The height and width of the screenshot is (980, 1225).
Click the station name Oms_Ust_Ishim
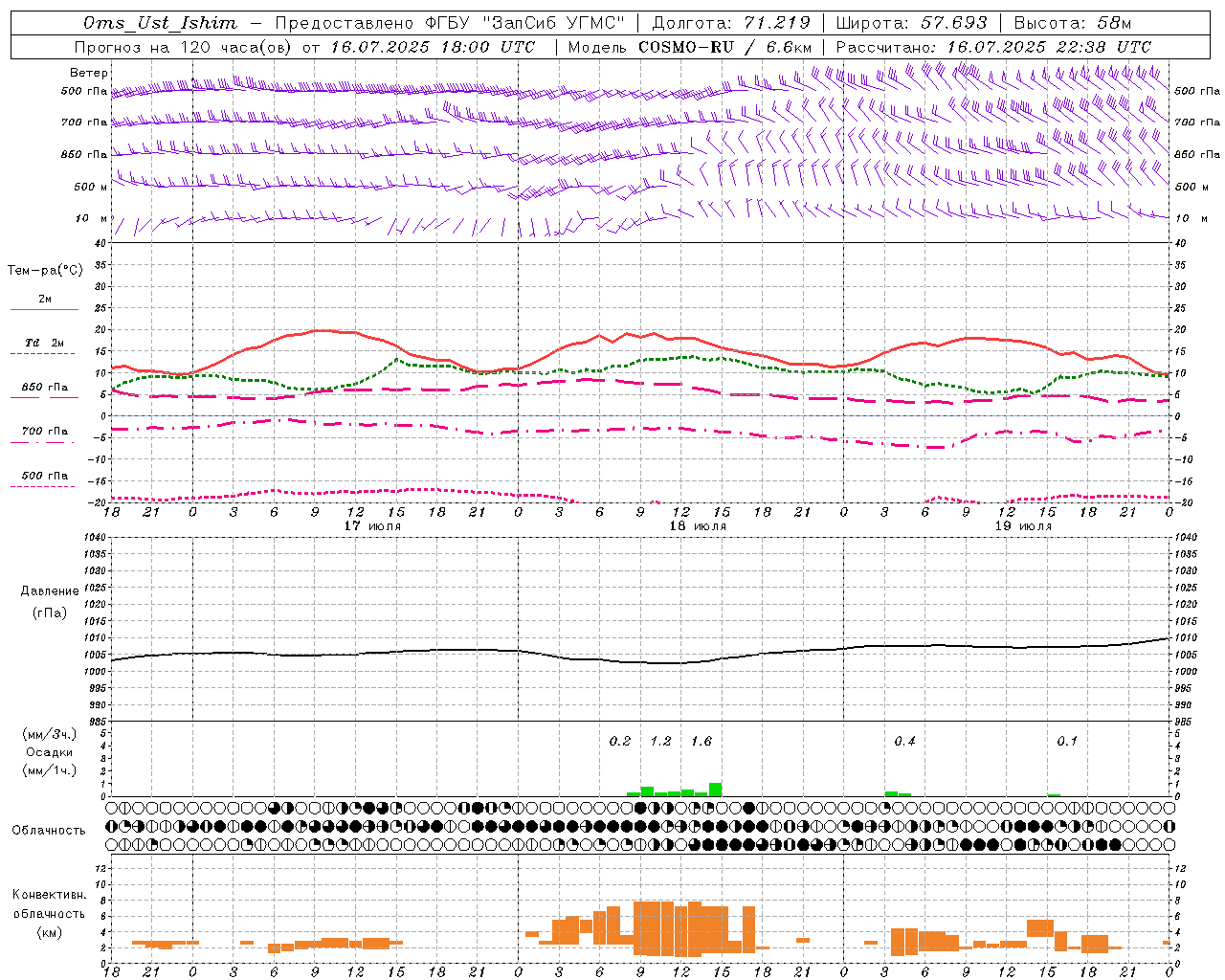pos(160,23)
